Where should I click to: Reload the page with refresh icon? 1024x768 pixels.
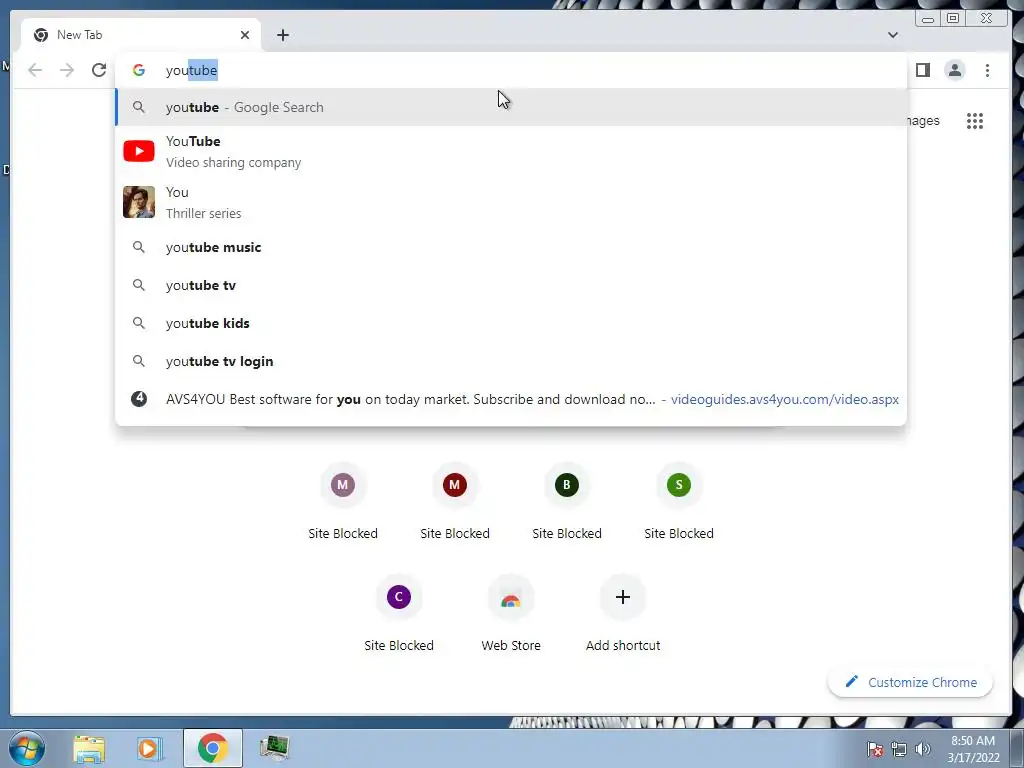[x=99, y=70]
